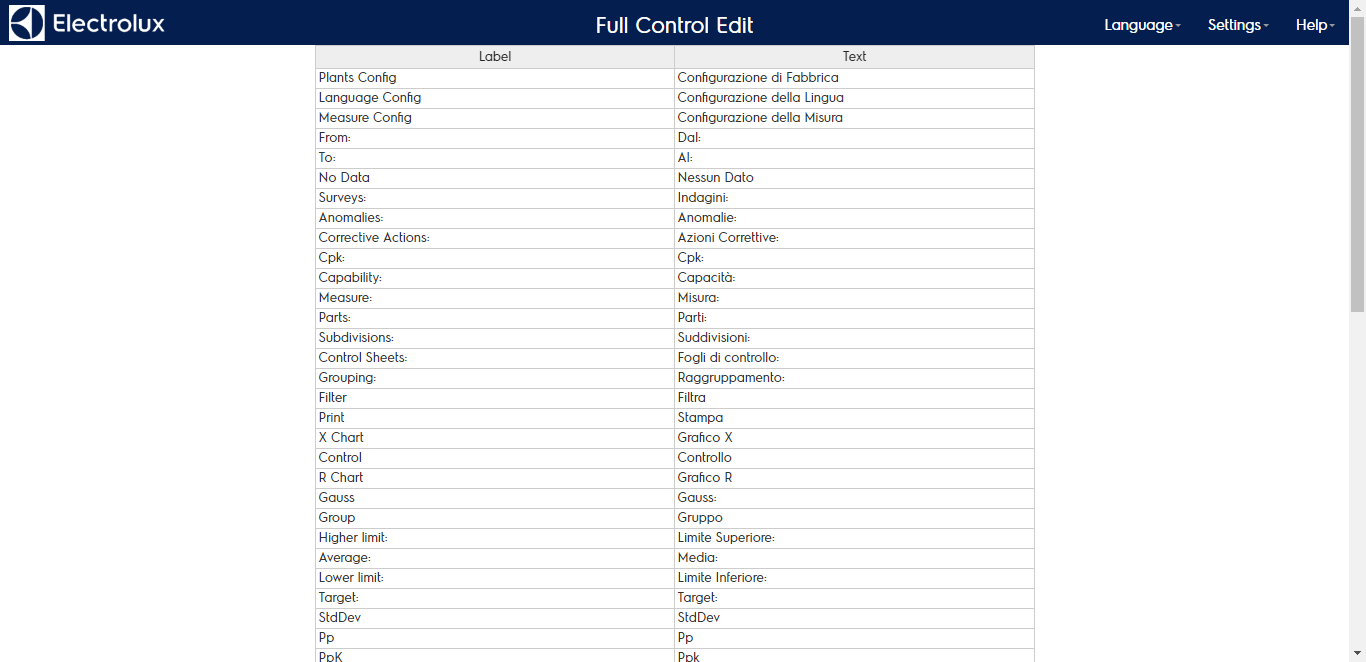Click the Label column header
This screenshot has height=662, width=1366.
pos(495,57)
